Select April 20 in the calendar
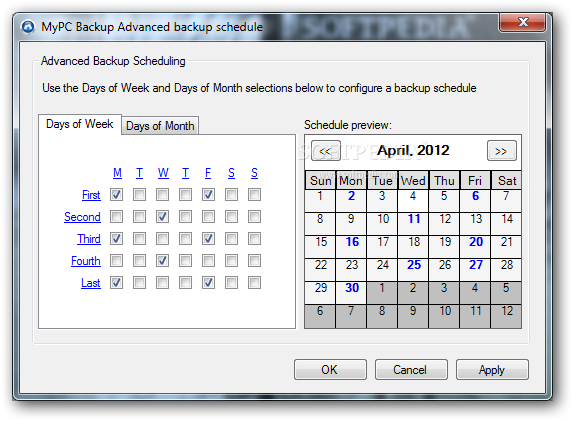Image resolution: width=573 pixels, height=421 pixels. (475, 247)
